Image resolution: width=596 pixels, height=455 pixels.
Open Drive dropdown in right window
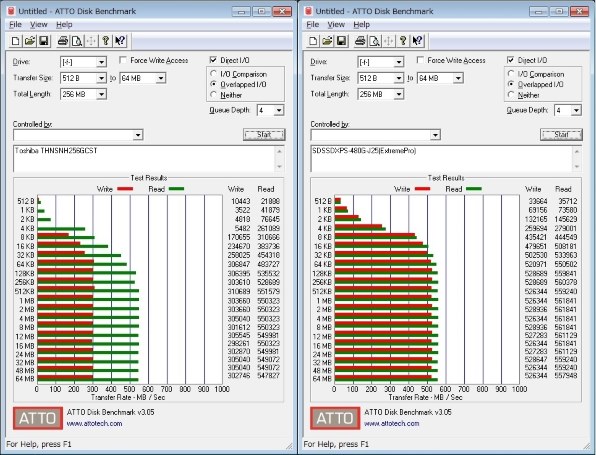(398, 62)
